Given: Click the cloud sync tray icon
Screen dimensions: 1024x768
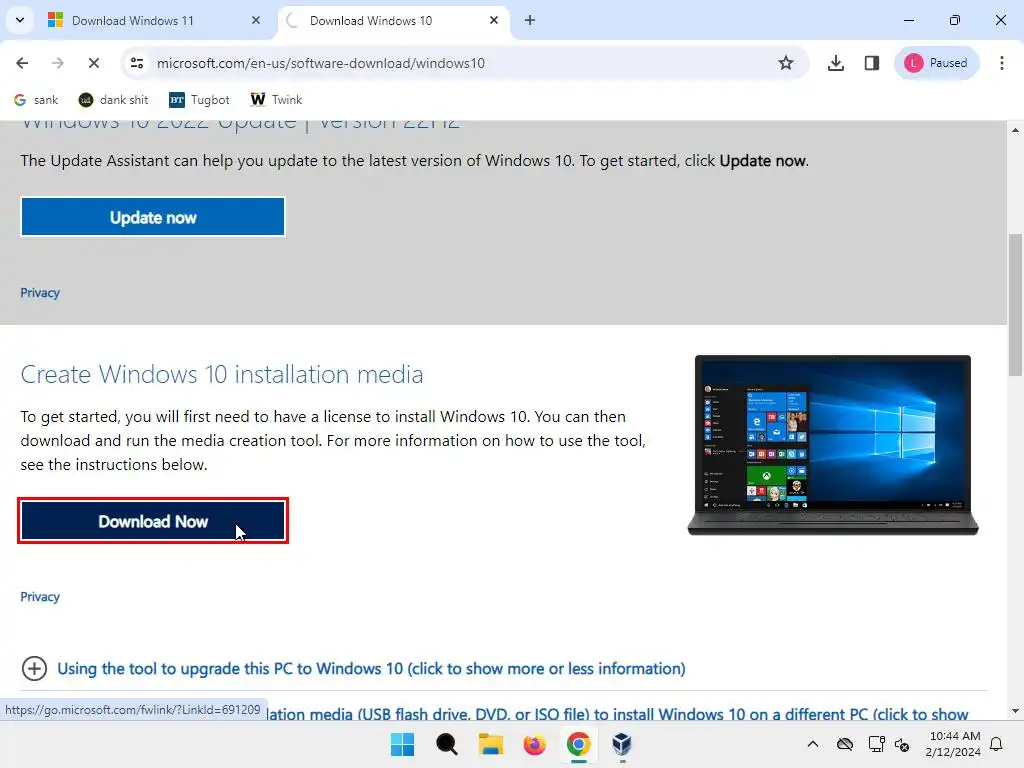Looking at the screenshot, I should (845, 744).
